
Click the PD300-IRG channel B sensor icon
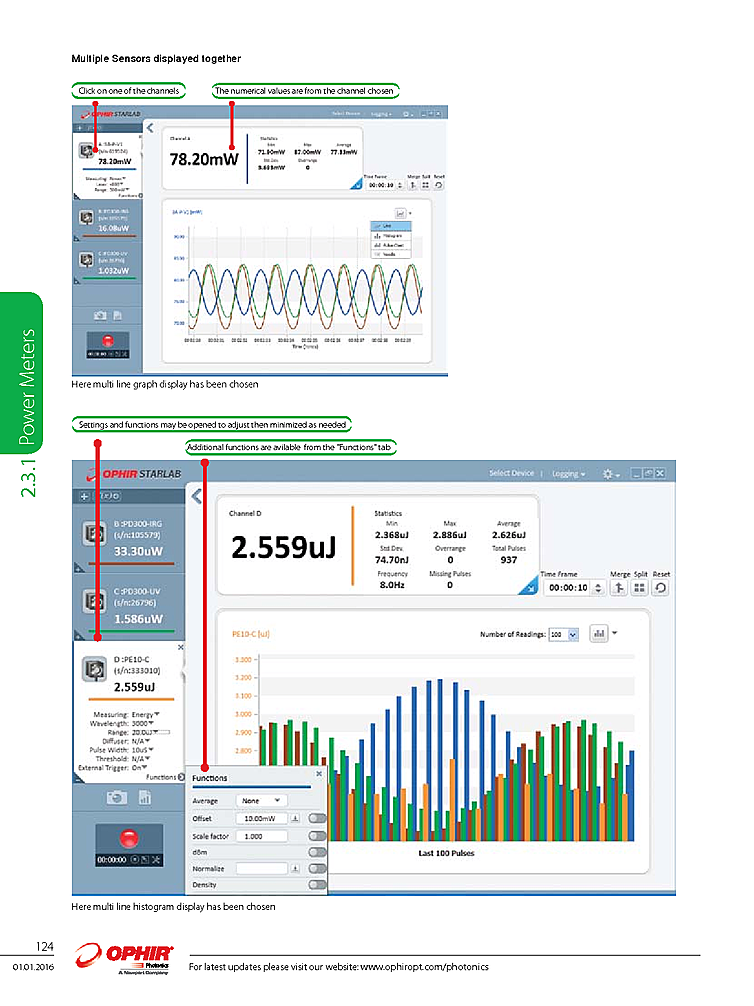(96, 535)
